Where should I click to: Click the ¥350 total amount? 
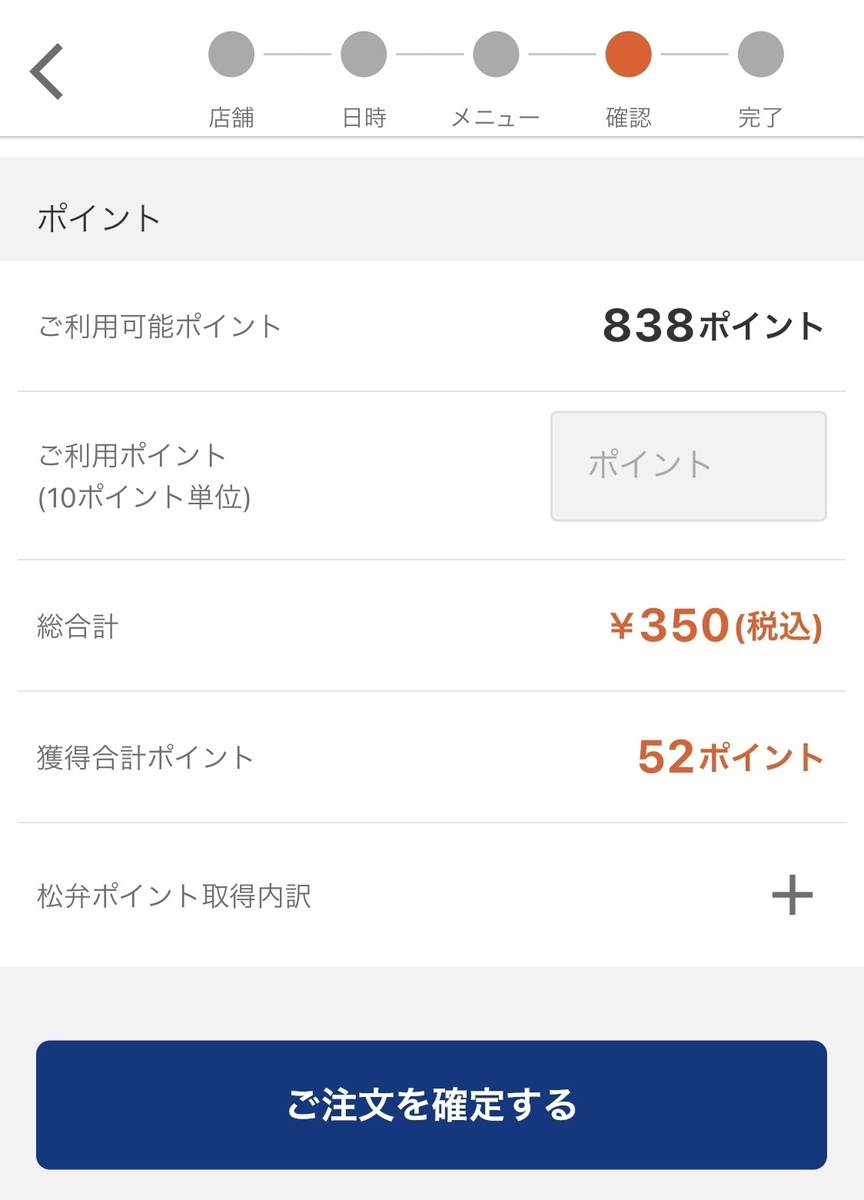click(x=715, y=627)
